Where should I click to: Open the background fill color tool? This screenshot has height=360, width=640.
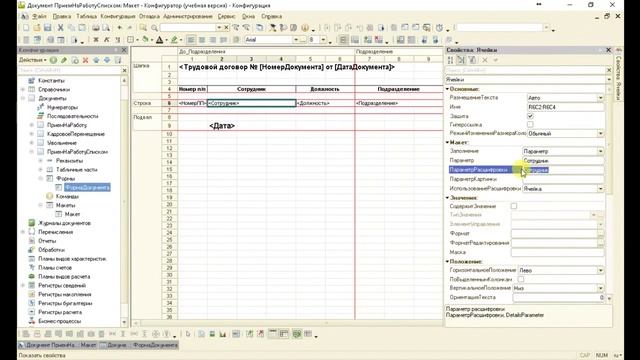(145, 40)
